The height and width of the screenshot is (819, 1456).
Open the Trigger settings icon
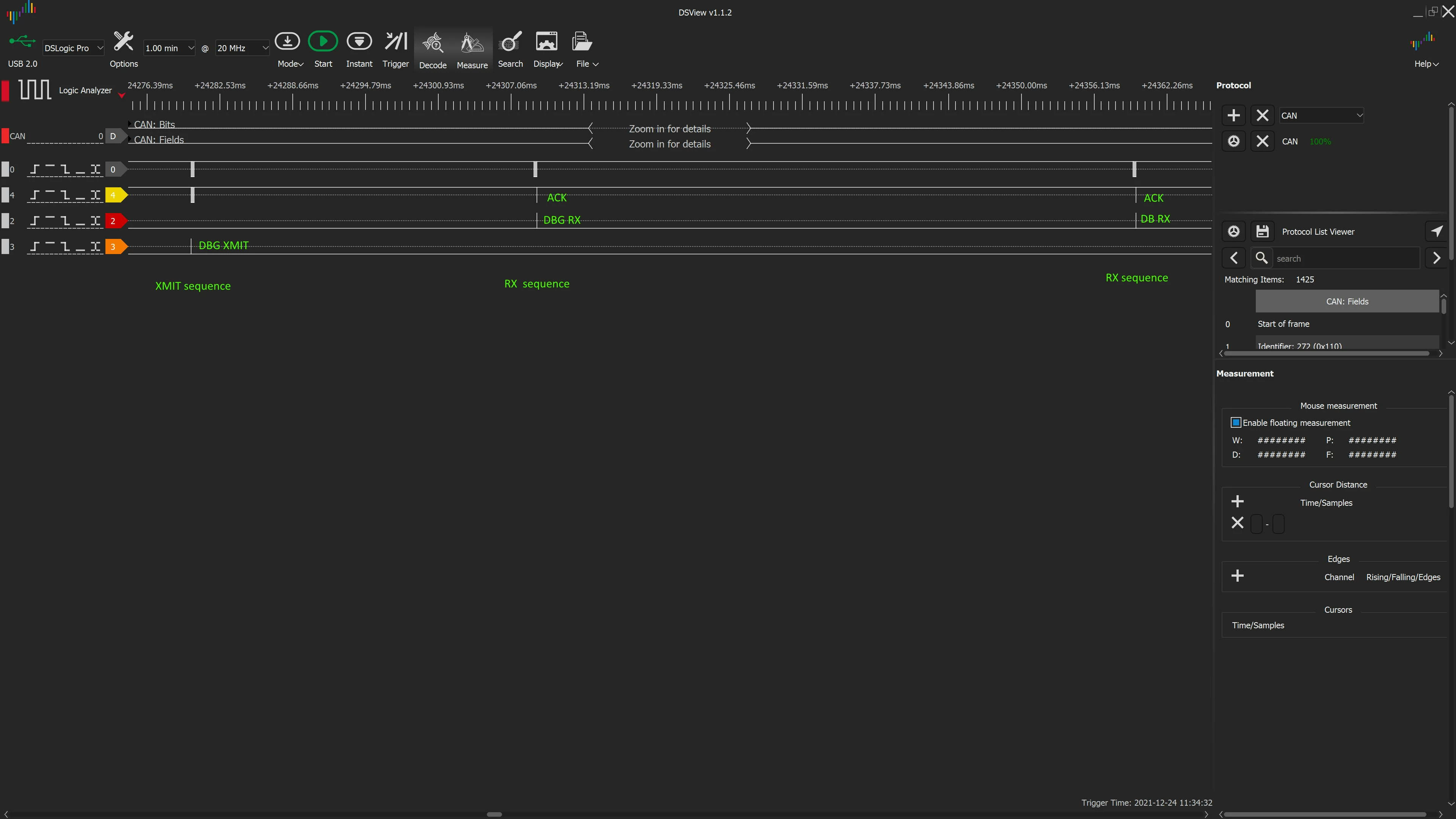[395, 41]
